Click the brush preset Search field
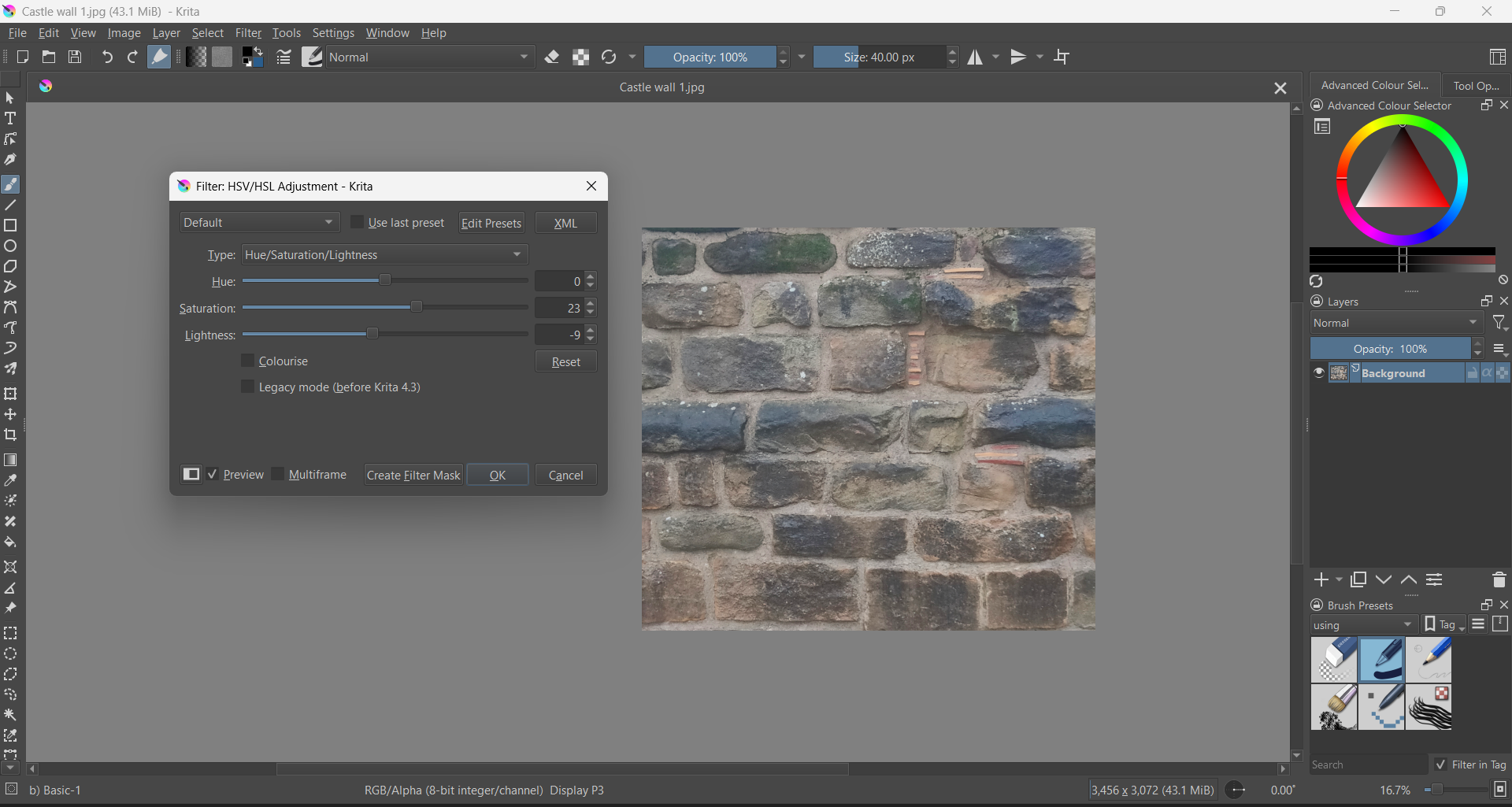 (x=1368, y=764)
